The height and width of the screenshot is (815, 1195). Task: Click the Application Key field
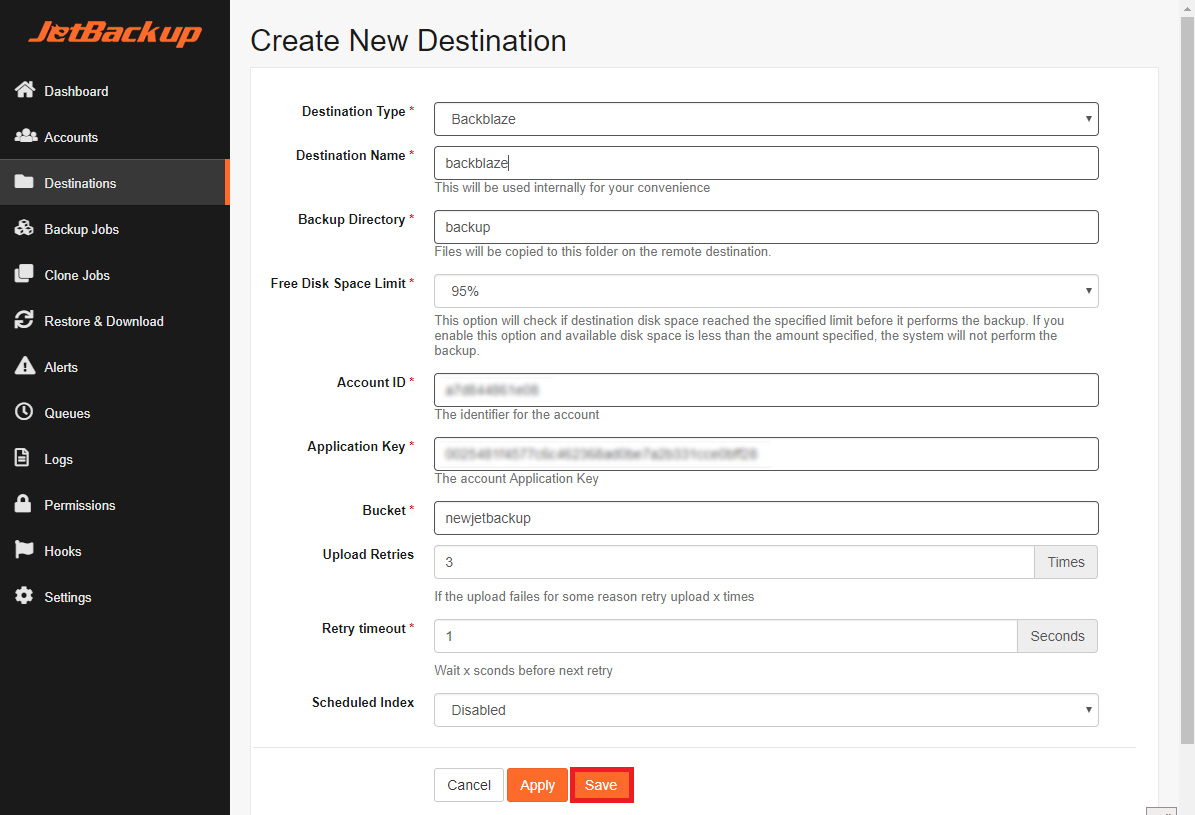(766, 454)
